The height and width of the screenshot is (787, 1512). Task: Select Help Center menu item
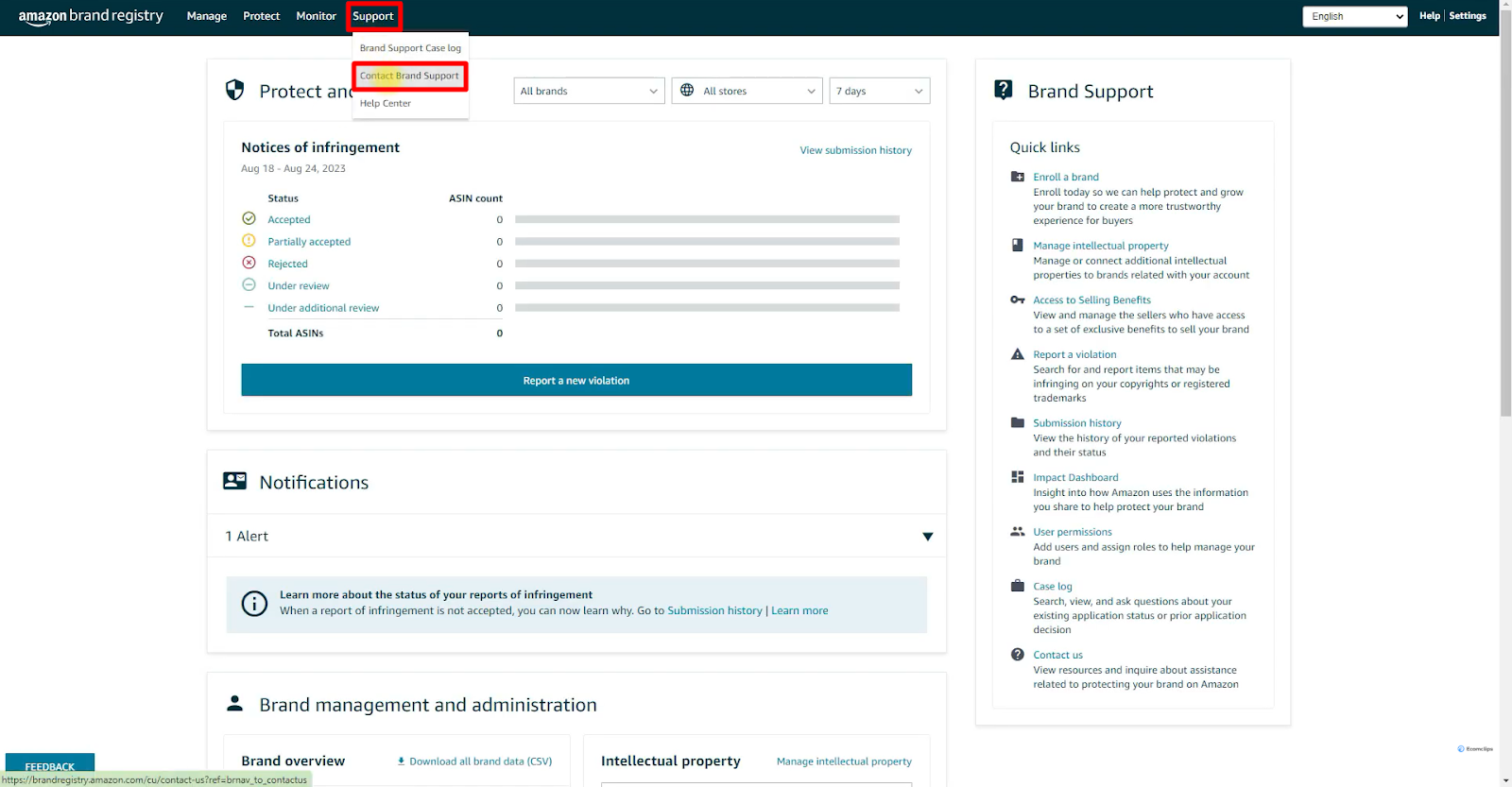tap(386, 103)
